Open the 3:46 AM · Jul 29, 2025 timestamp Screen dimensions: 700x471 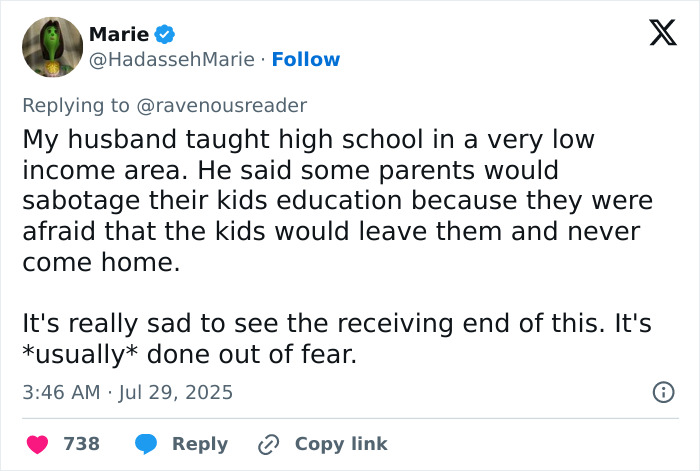click(x=128, y=392)
